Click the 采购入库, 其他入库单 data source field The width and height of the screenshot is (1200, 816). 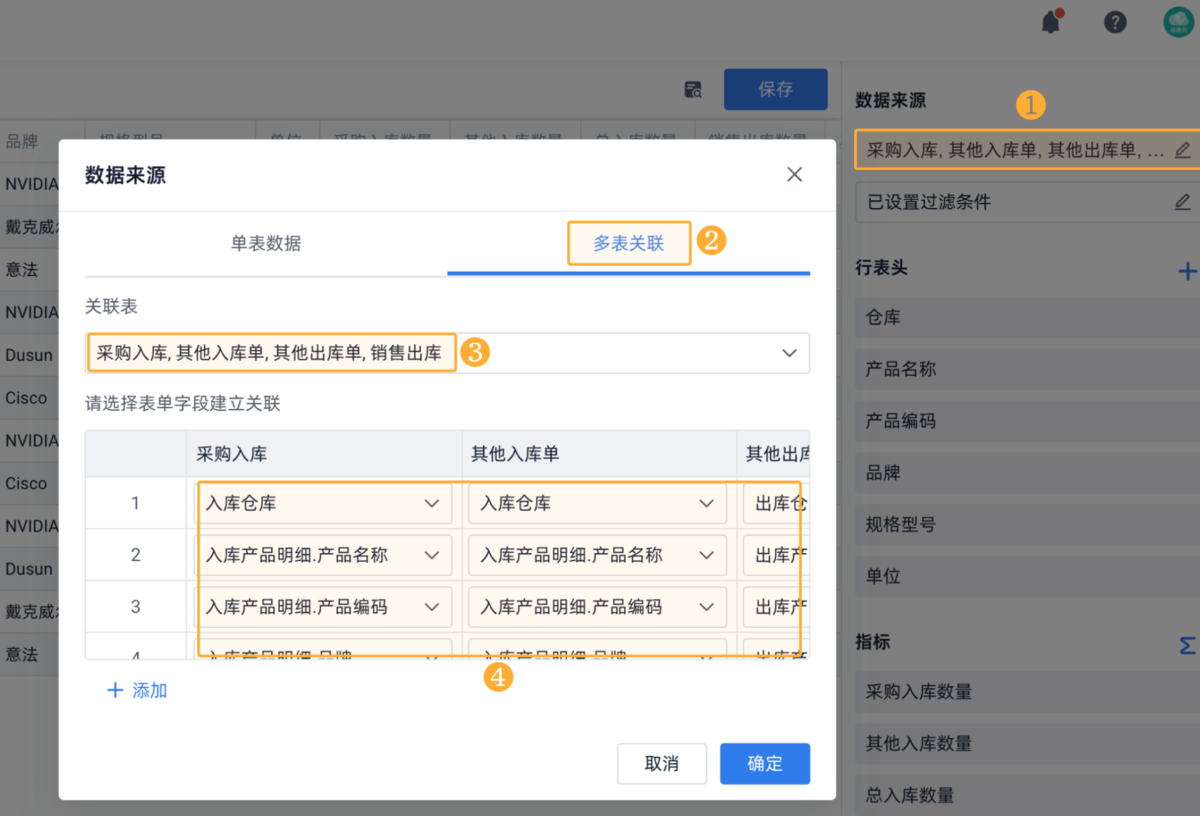pyautogui.click(x=1027, y=150)
